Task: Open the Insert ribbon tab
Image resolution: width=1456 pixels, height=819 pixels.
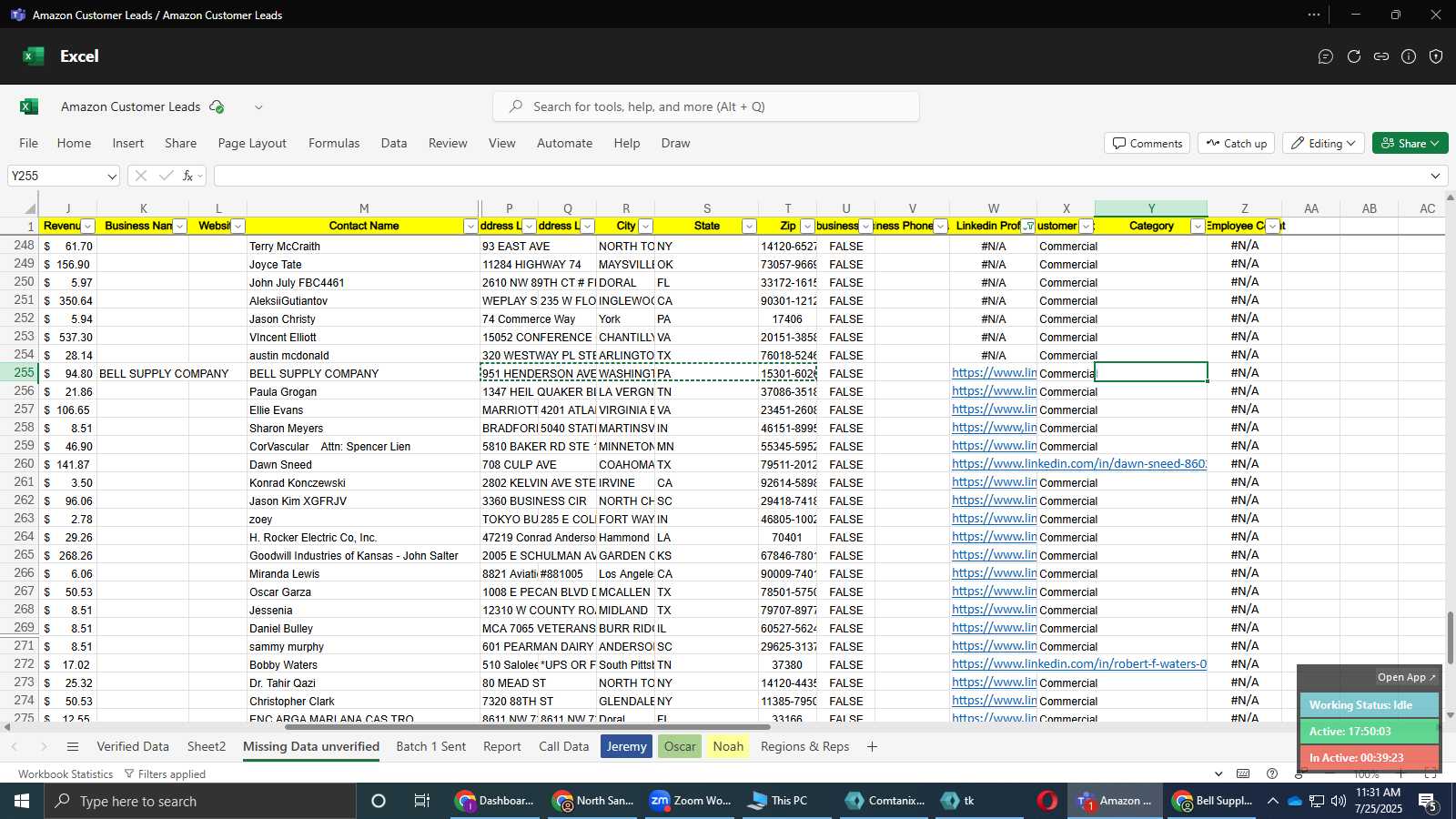Action: [x=128, y=143]
